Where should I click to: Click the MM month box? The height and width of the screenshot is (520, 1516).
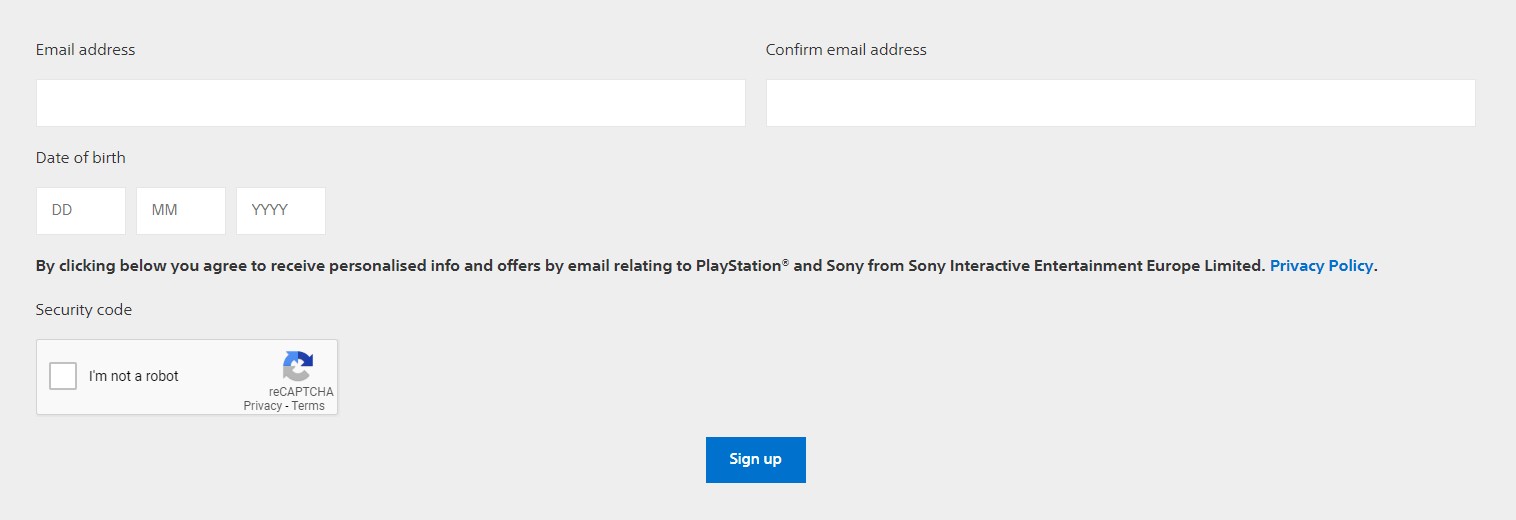tap(181, 211)
